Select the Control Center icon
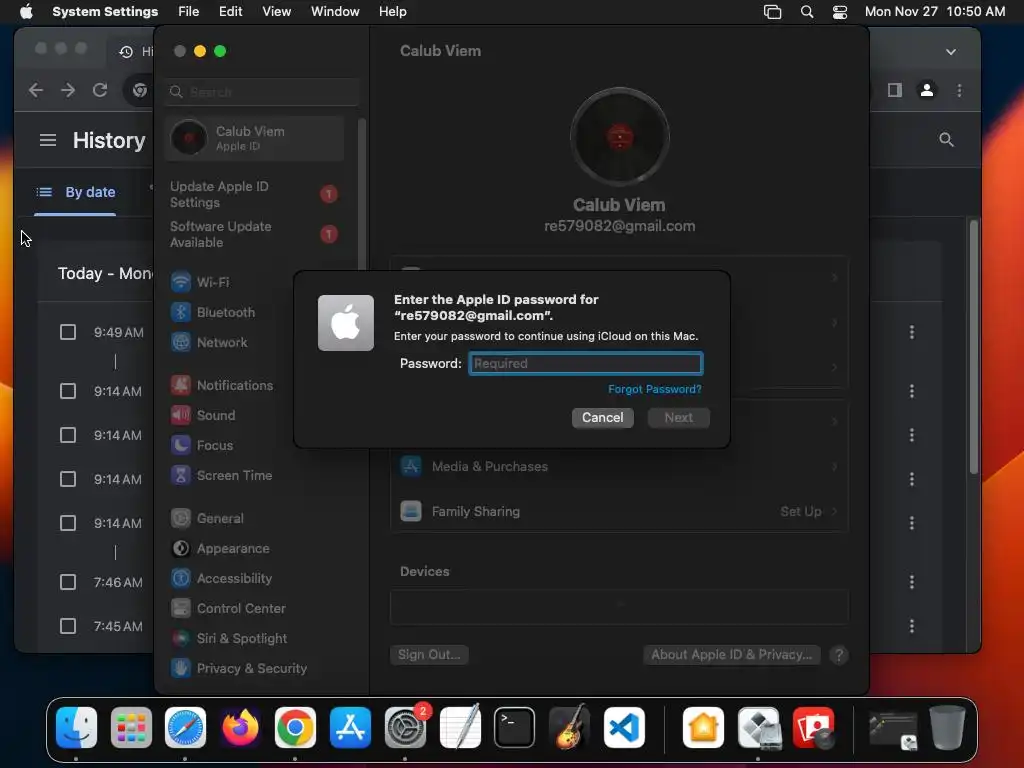Image resolution: width=1024 pixels, height=768 pixels. [x=181, y=609]
